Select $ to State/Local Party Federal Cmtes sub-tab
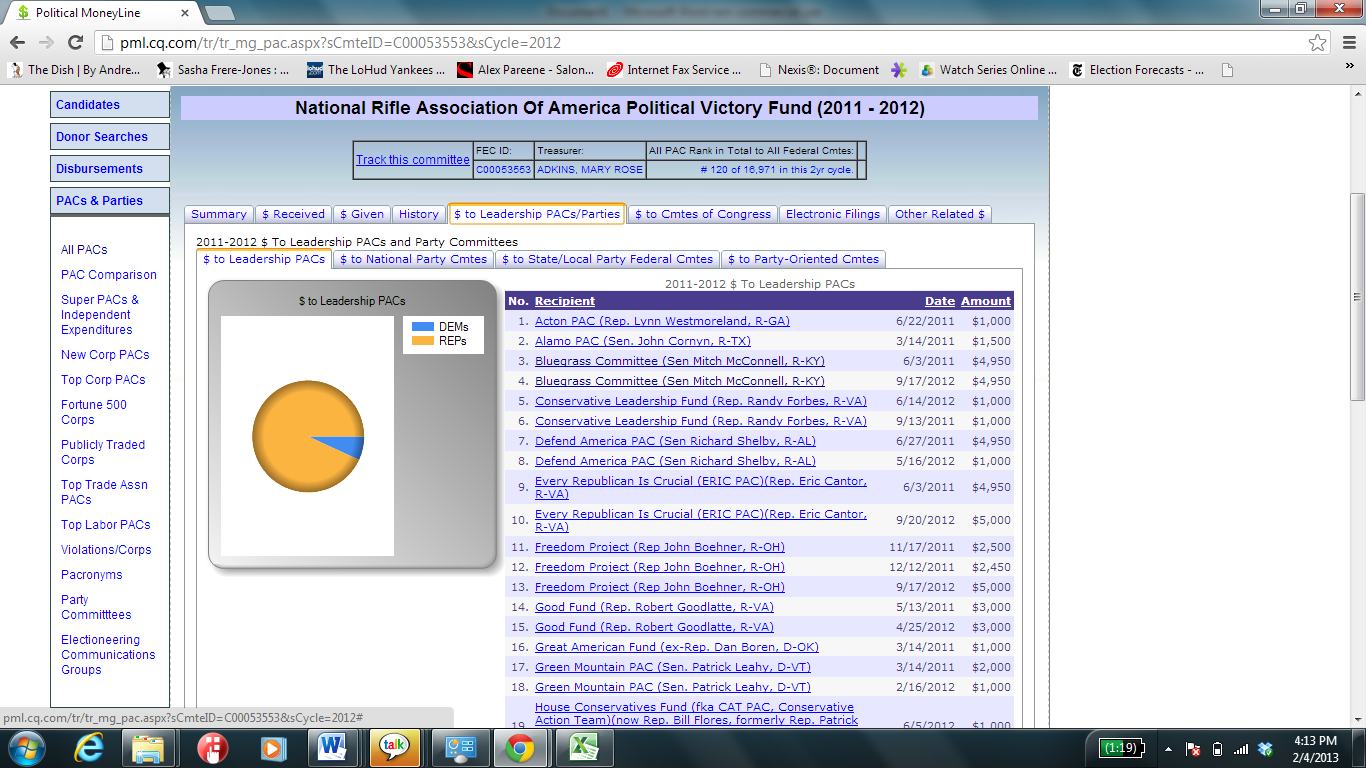The image size is (1366, 768). coord(608,259)
